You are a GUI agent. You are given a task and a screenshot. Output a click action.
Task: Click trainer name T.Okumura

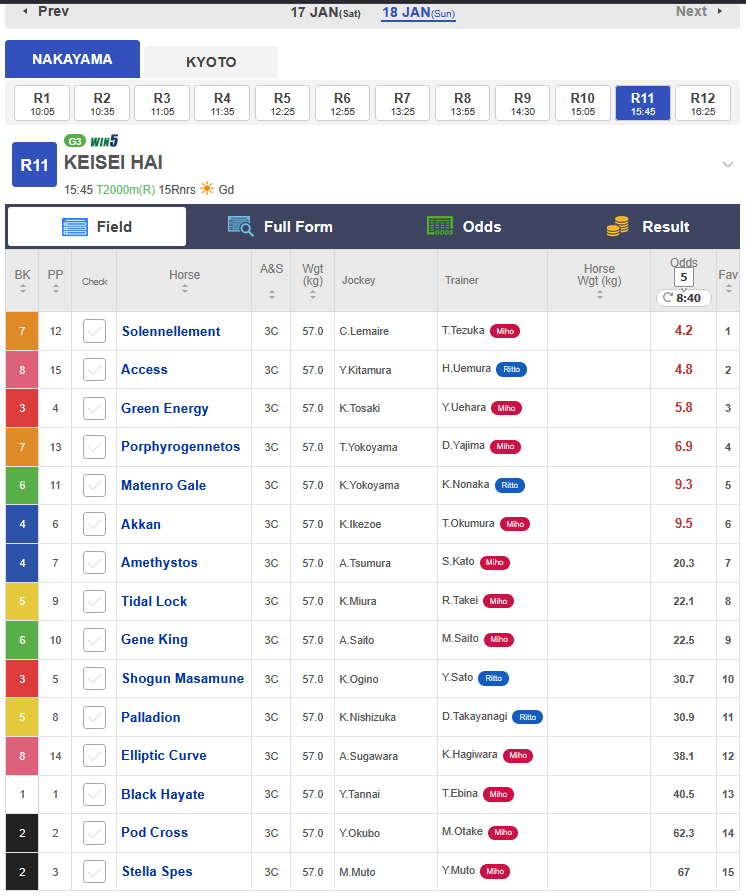point(468,523)
